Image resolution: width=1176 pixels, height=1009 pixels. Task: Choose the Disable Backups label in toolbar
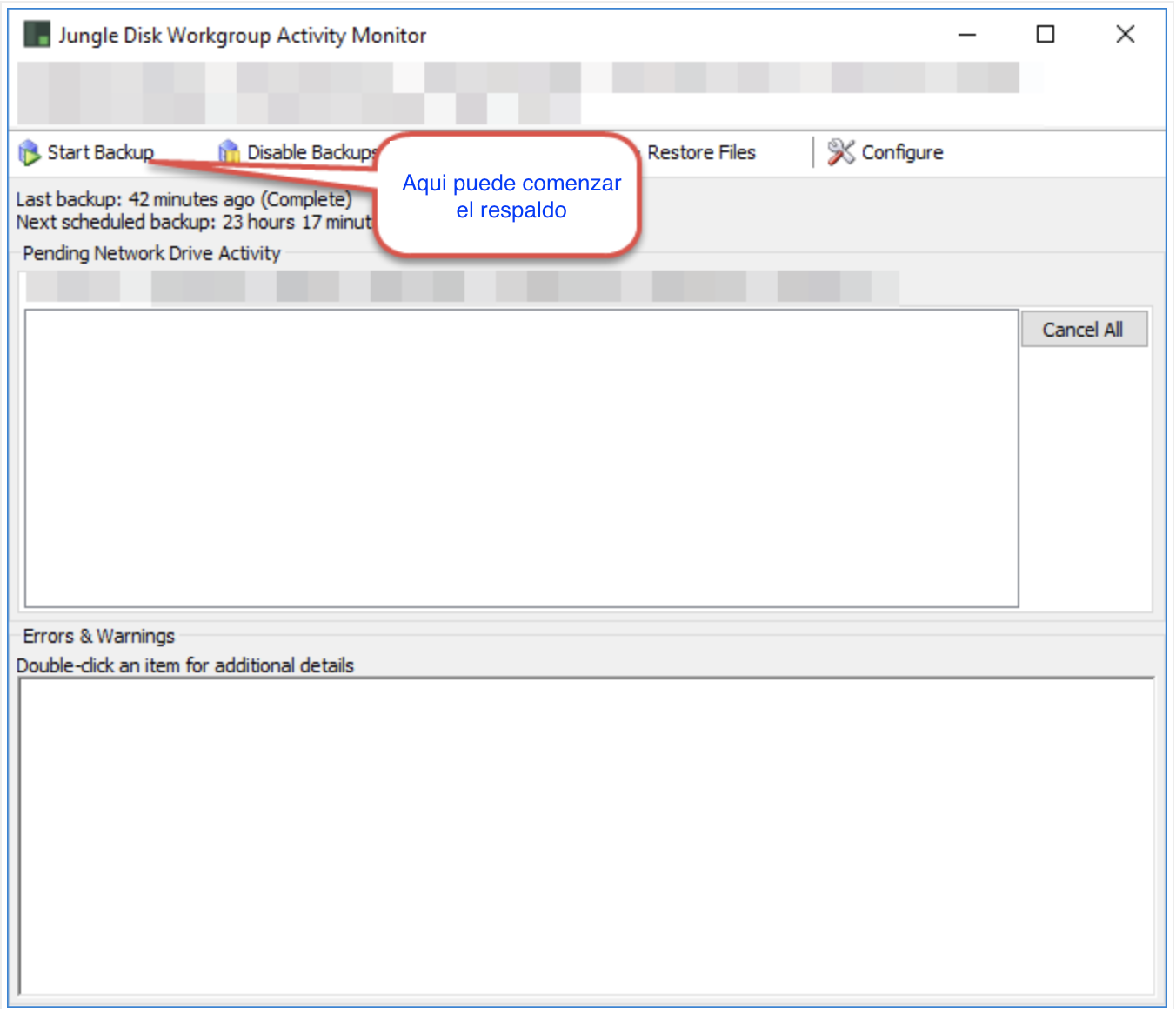click(x=311, y=152)
